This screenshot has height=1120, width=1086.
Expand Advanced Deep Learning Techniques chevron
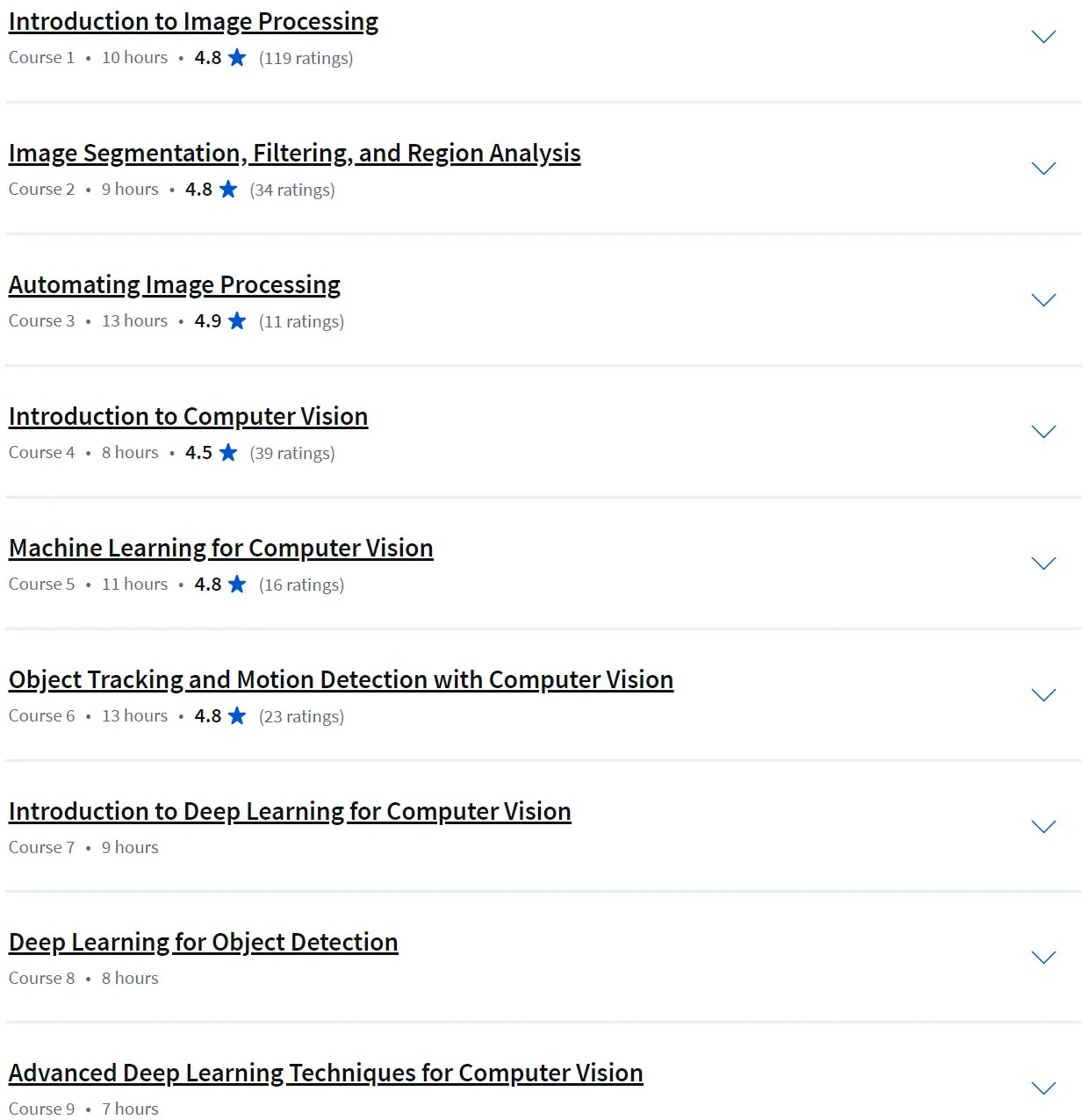point(1043,1088)
